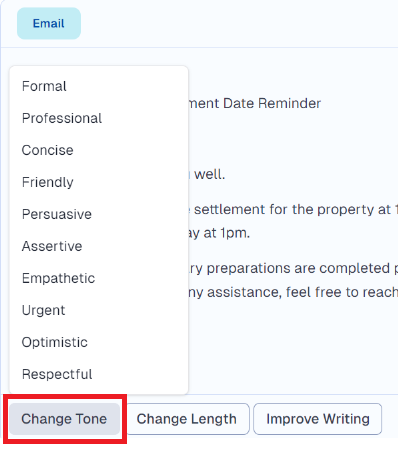This screenshot has width=398, height=451.
Task: Click the greeting line ending in well
Action: [x=209, y=174]
